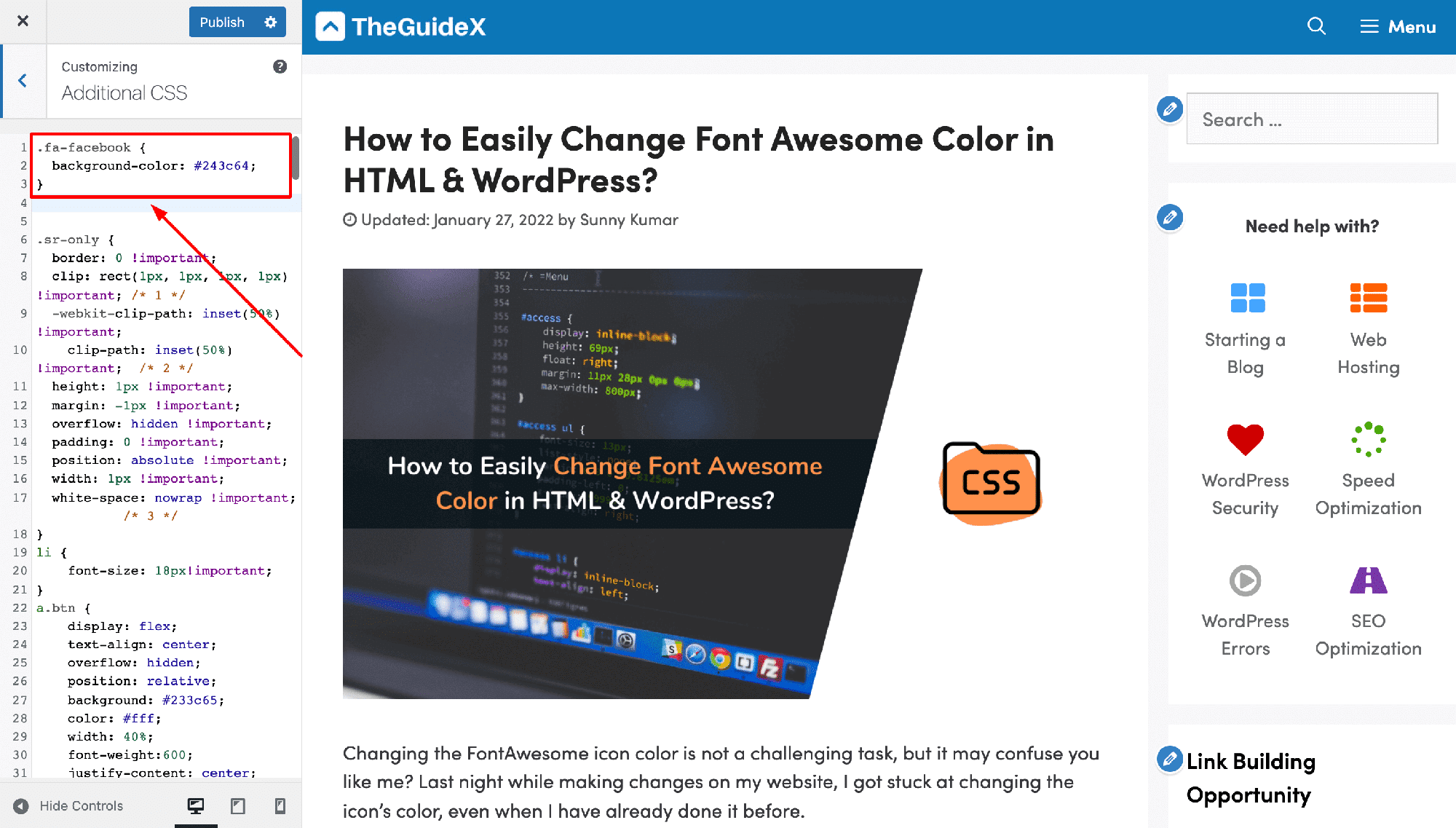Click the SEO Optimization icon

tap(1369, 579)
